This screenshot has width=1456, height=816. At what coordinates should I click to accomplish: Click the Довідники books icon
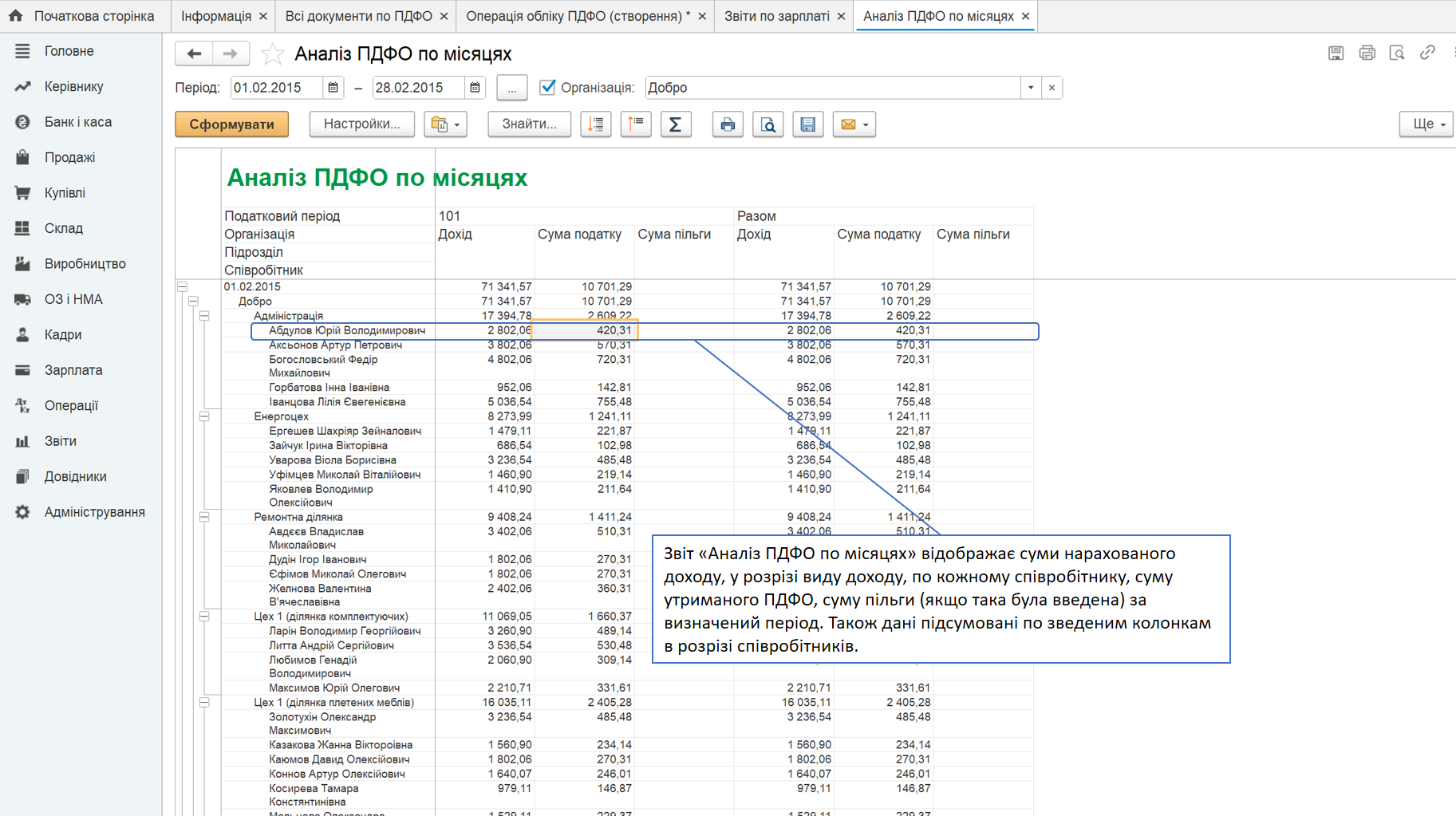click(x=22, y=477)
